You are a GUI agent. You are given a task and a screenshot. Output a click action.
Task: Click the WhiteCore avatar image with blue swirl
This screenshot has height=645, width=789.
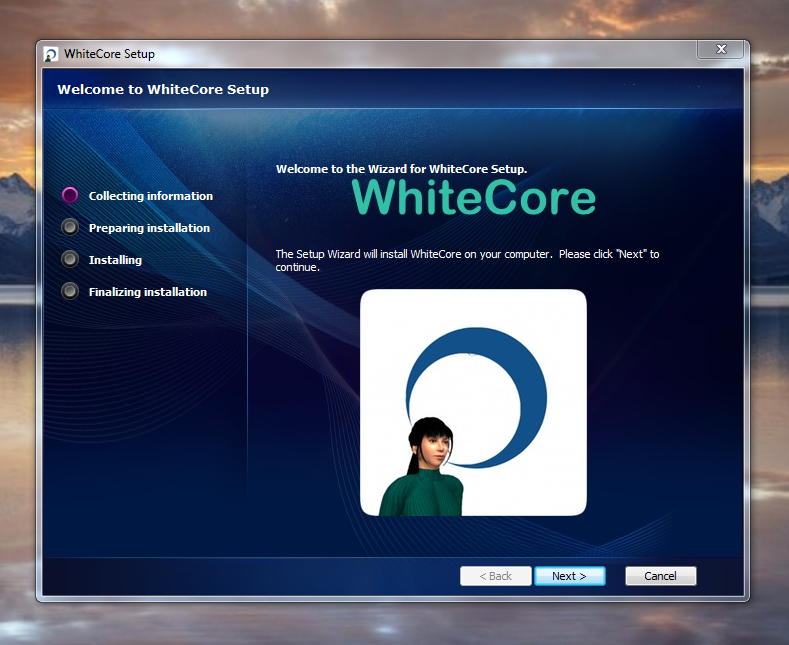[x=474, y=402]
